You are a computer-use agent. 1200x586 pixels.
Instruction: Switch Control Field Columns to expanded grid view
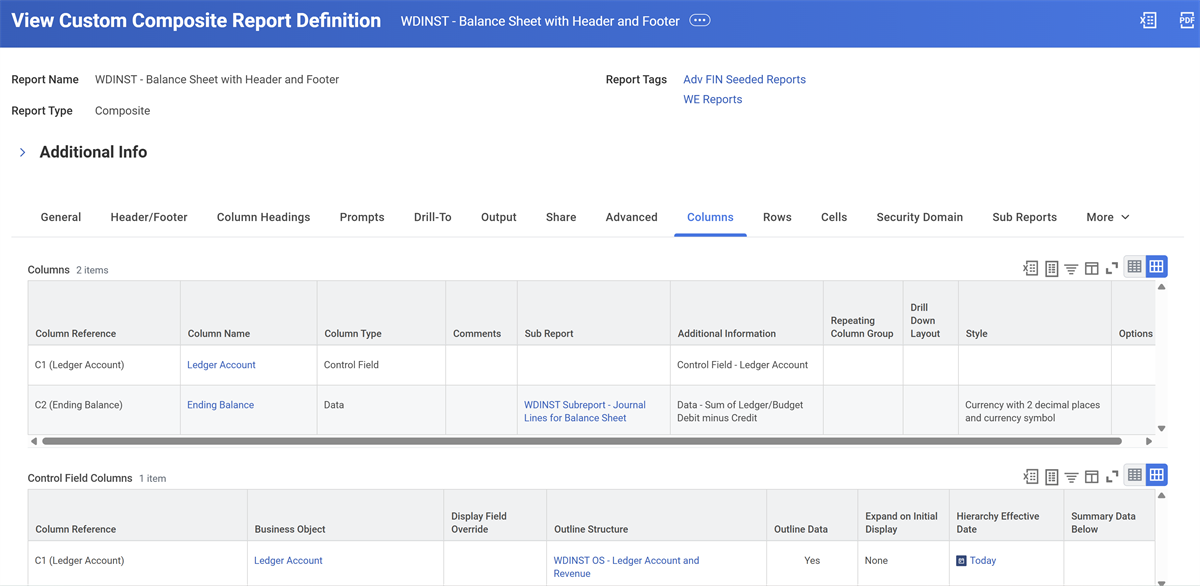click(x=1156, y=476)
